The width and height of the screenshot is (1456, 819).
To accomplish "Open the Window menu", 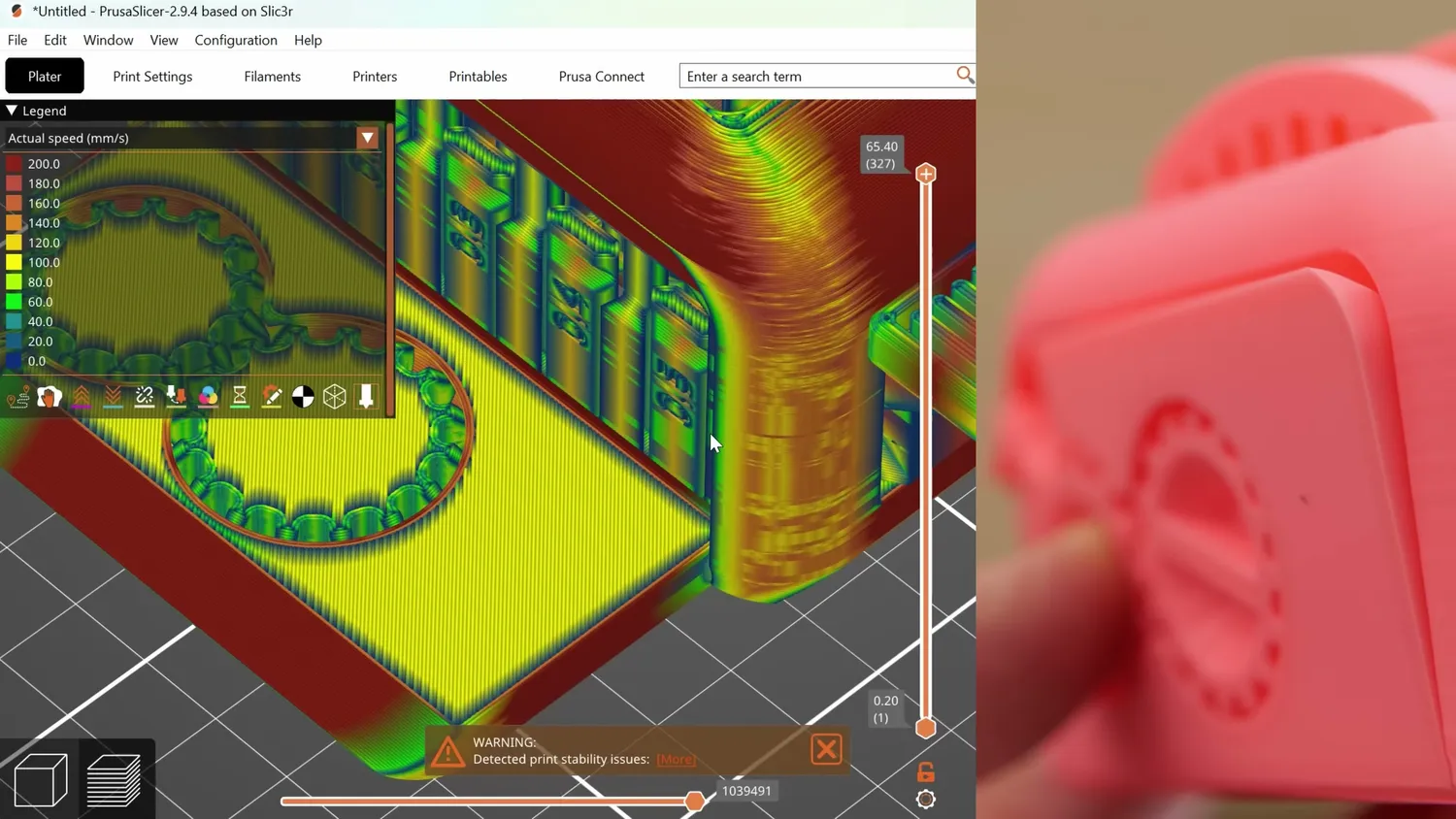I will 108,40.
